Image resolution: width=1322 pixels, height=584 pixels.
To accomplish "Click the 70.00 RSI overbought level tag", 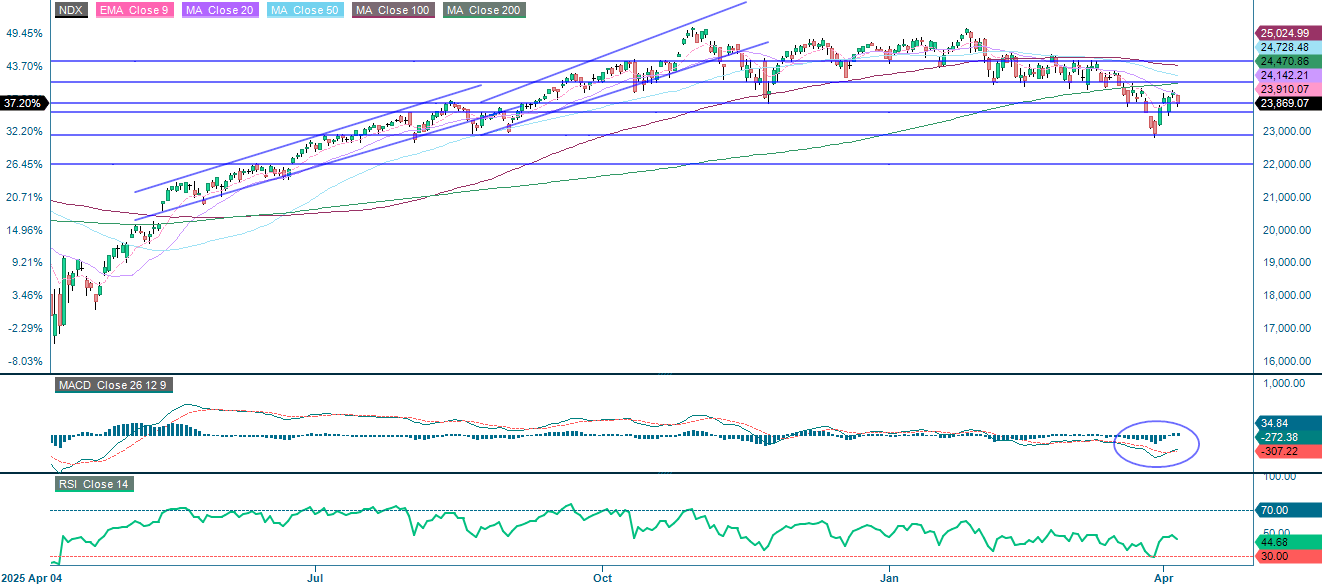I will pyautogui.click(x=1285, y=509).
